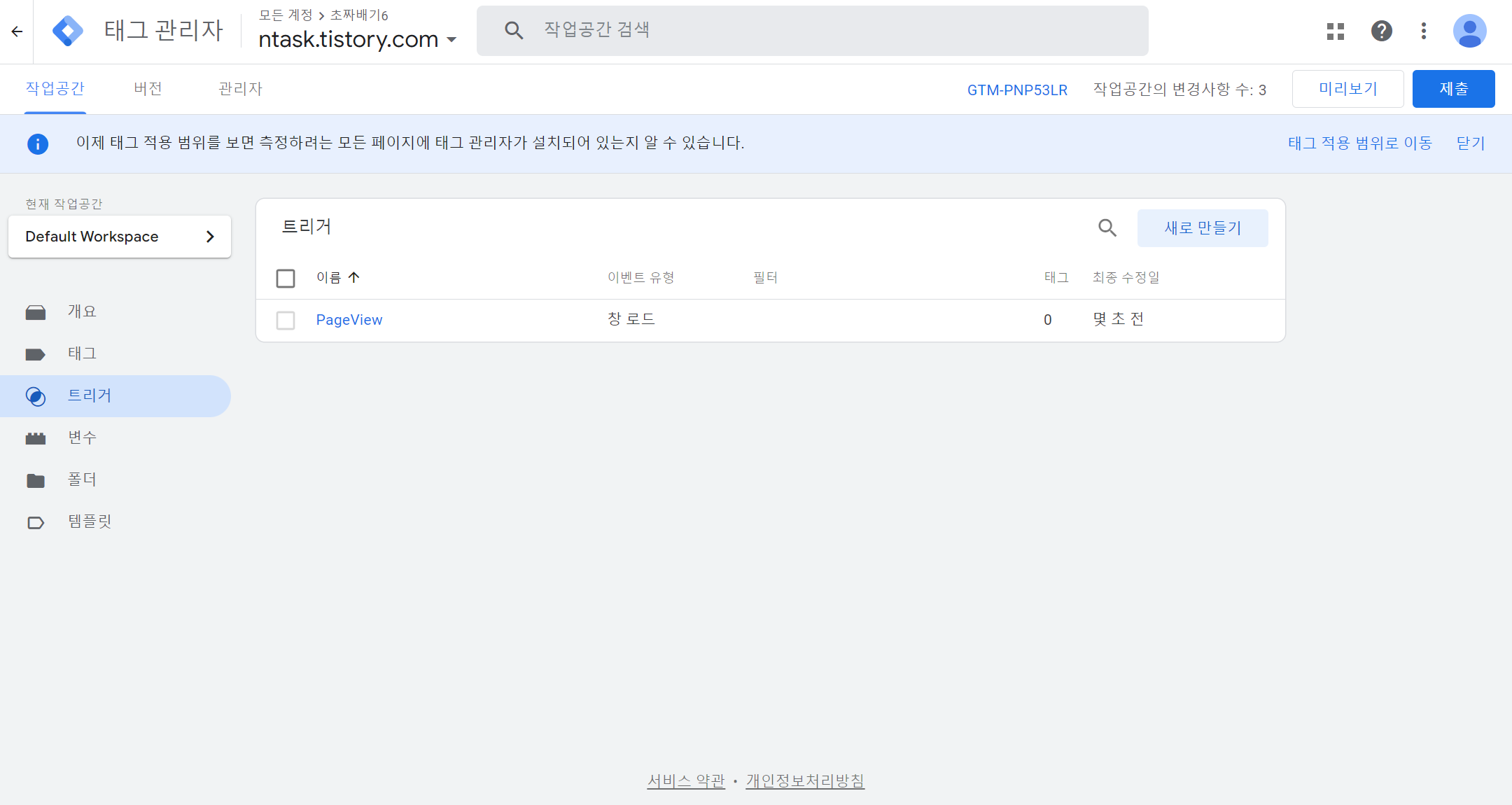Click the Tag Manager logo icon

(x=68, y=31)
